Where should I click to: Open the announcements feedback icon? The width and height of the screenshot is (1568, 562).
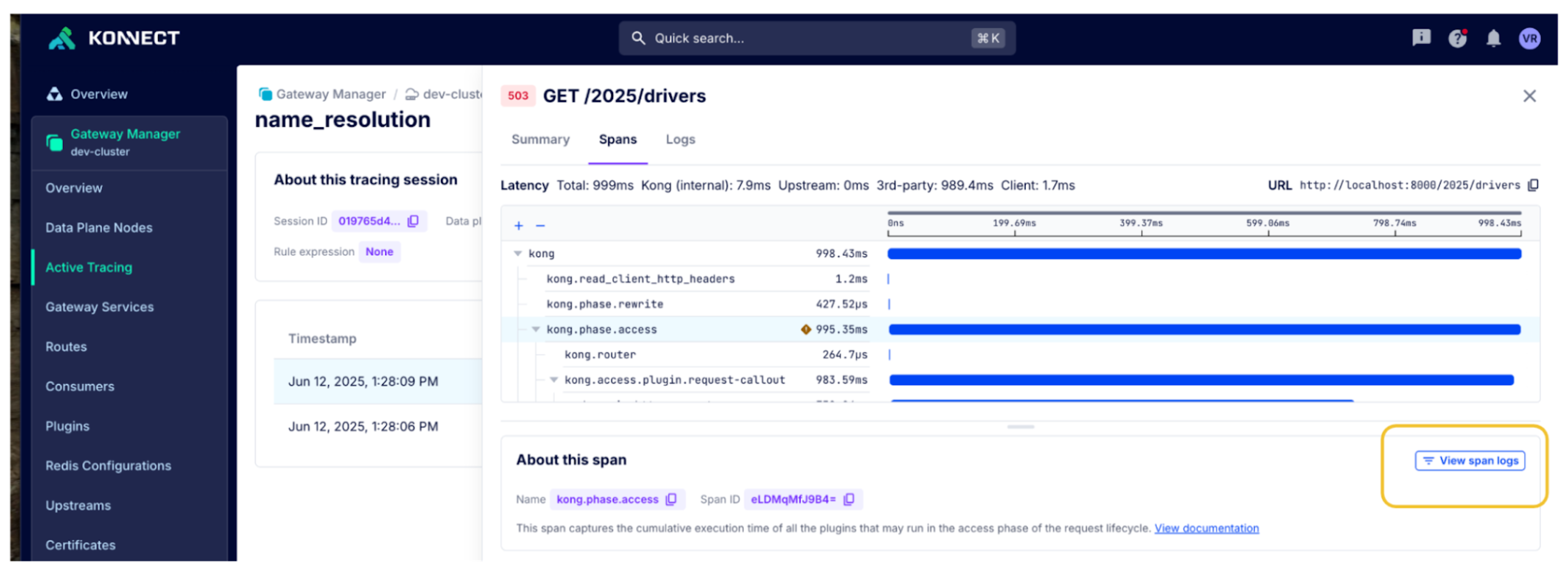(x=1421, y=38)
